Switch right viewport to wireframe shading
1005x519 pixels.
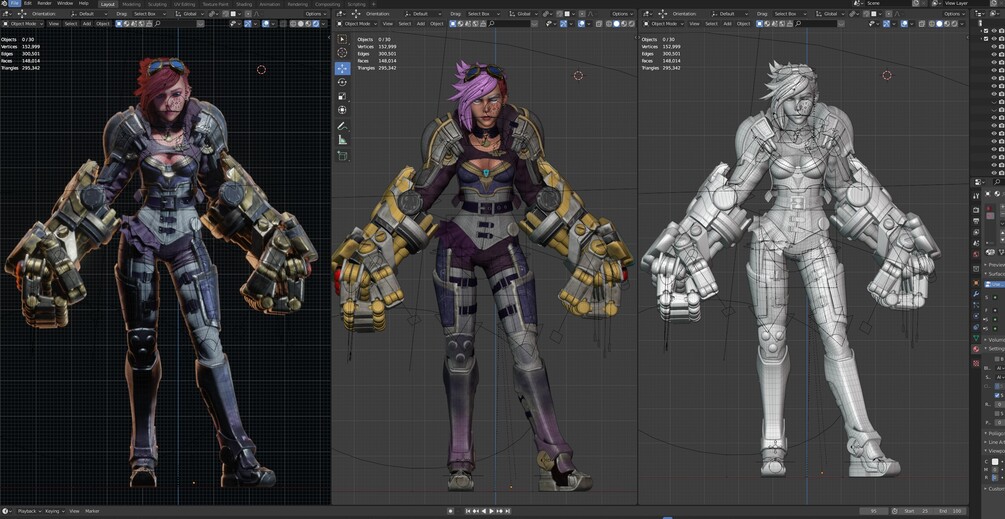(931, 23)
